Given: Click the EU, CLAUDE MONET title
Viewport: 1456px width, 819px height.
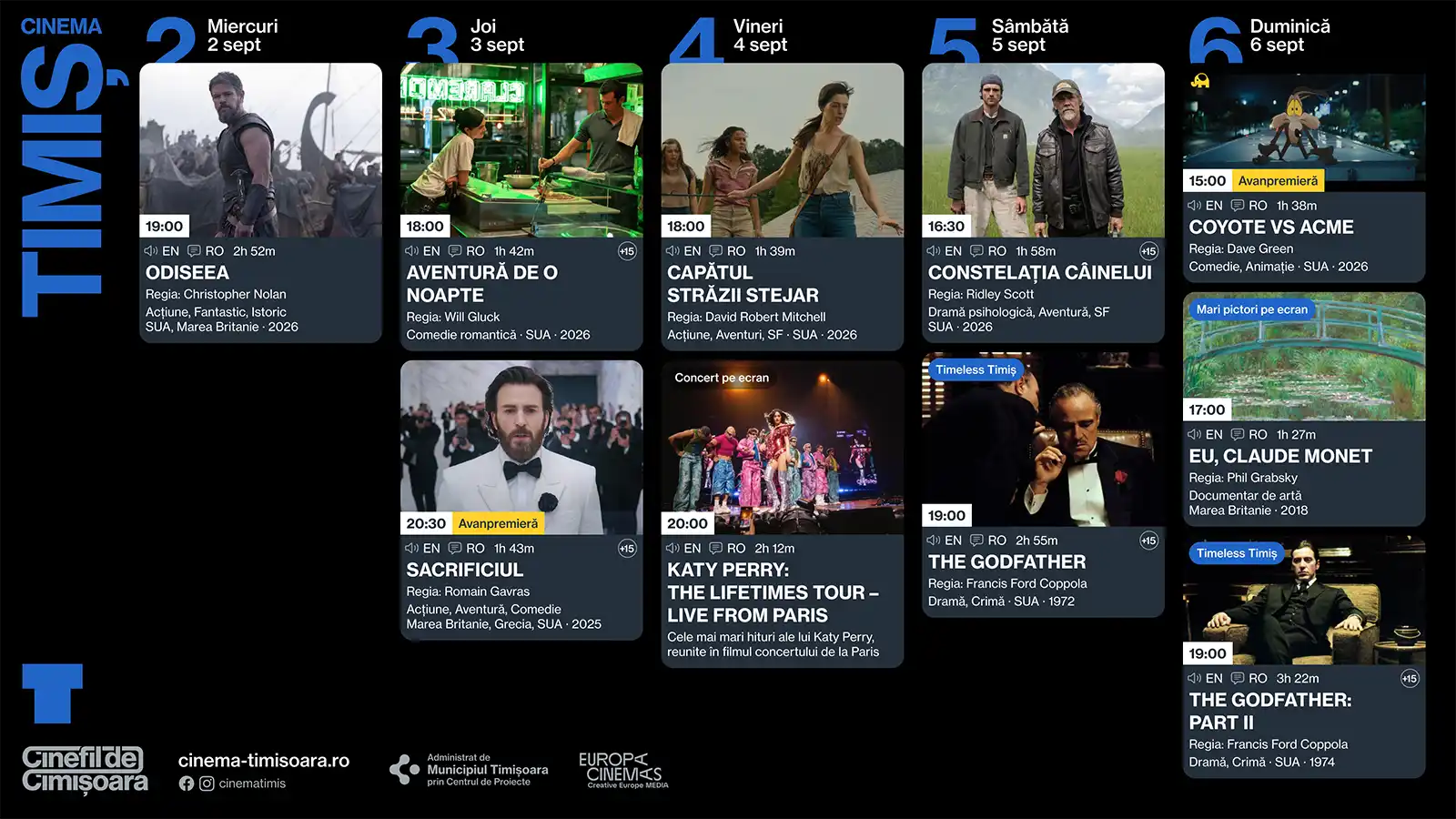Looking at the screenshot, I should [1280, 457].
